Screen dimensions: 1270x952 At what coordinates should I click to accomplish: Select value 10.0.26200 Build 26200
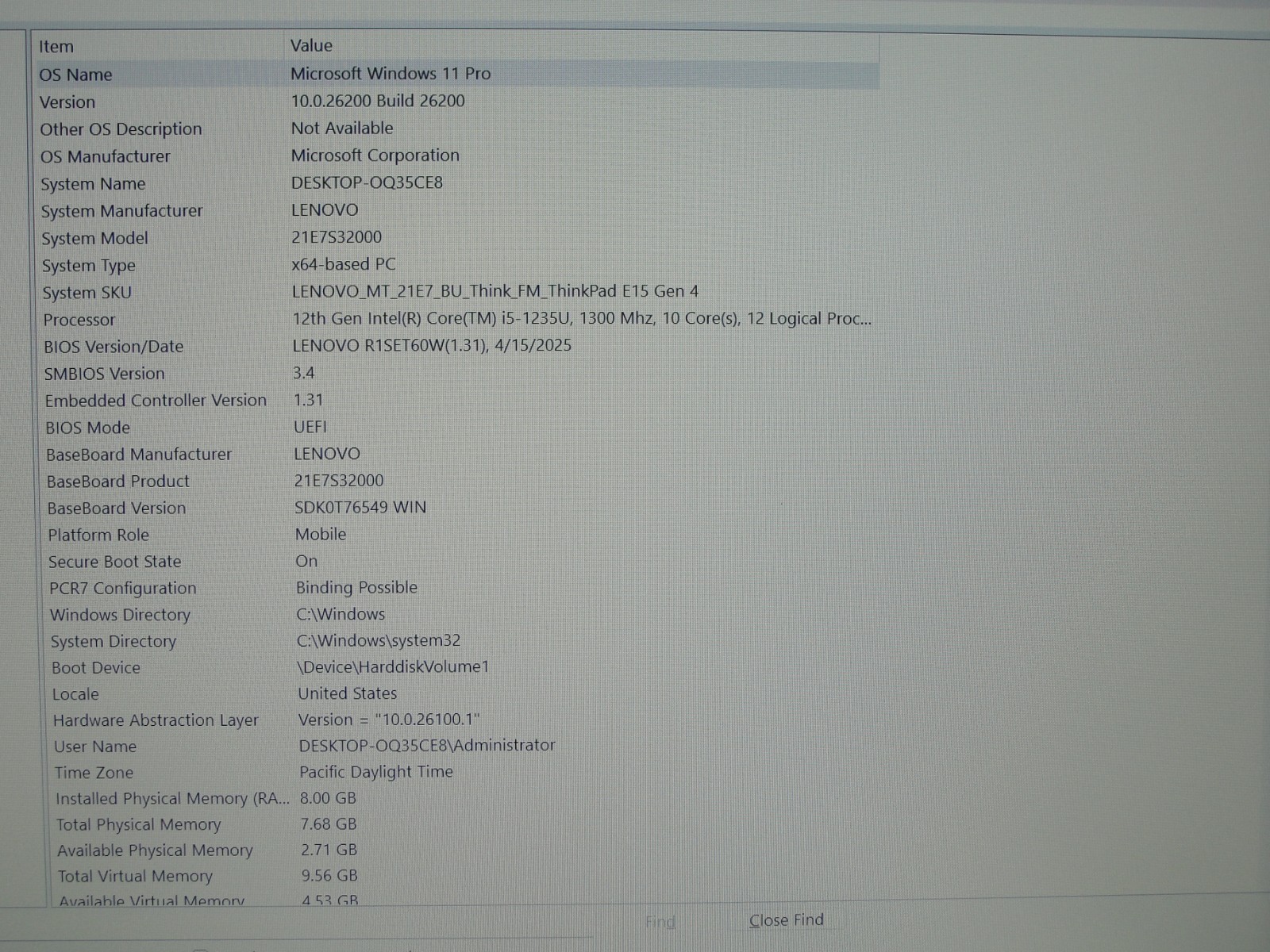378,101
